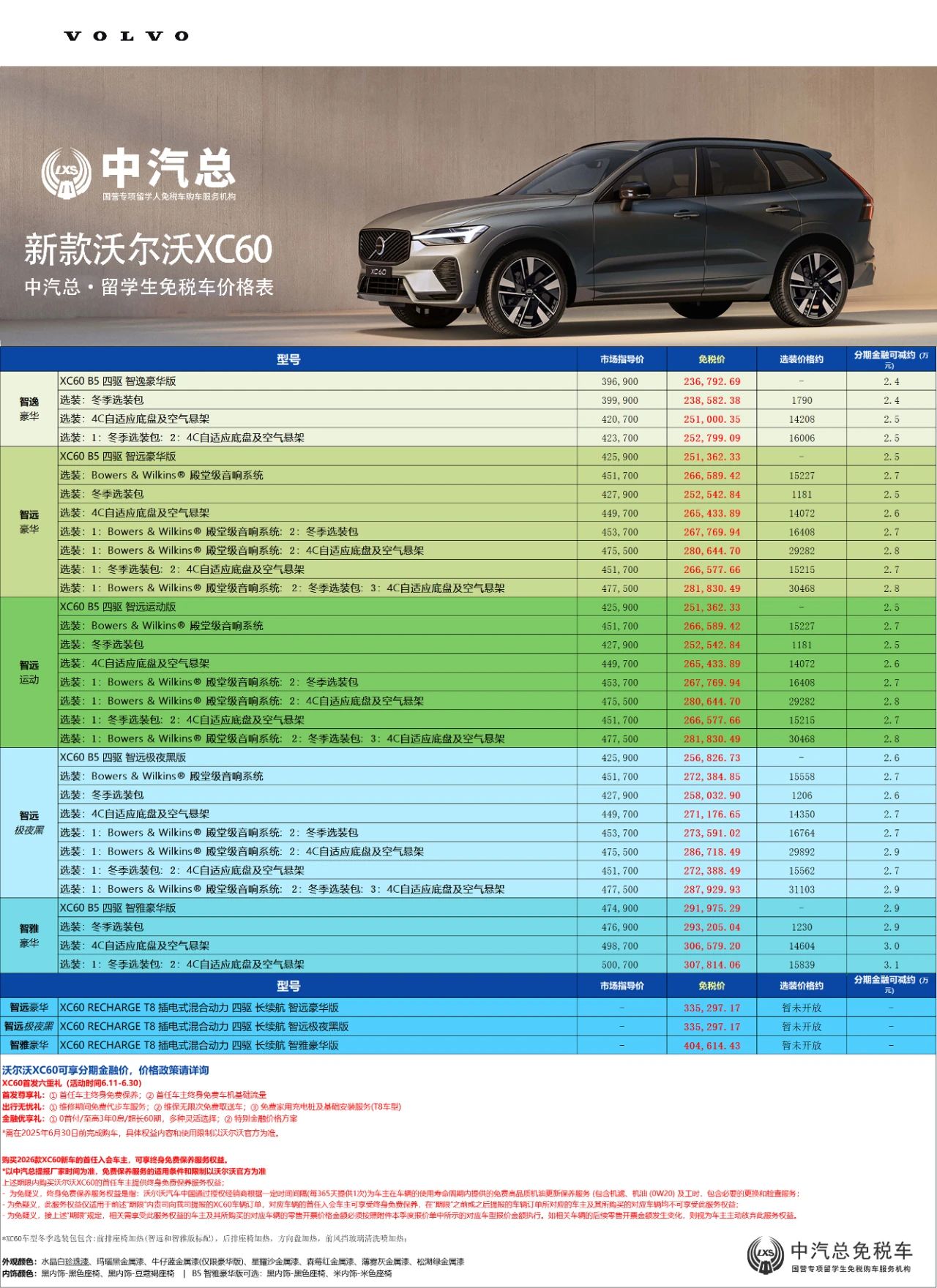Click tax-free price 251,000.35
Image resolution: width=937 pixels, height=1288 pixels.
[x=712, y=419]
